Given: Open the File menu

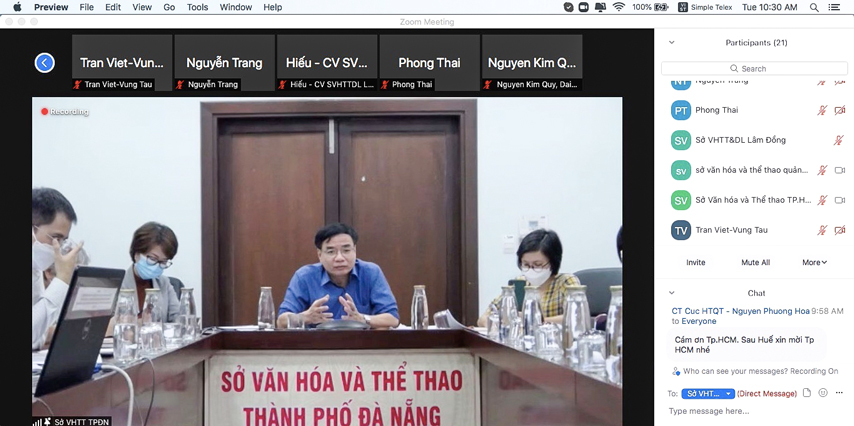Looking at the screenshot, I should tap(87, 7).
